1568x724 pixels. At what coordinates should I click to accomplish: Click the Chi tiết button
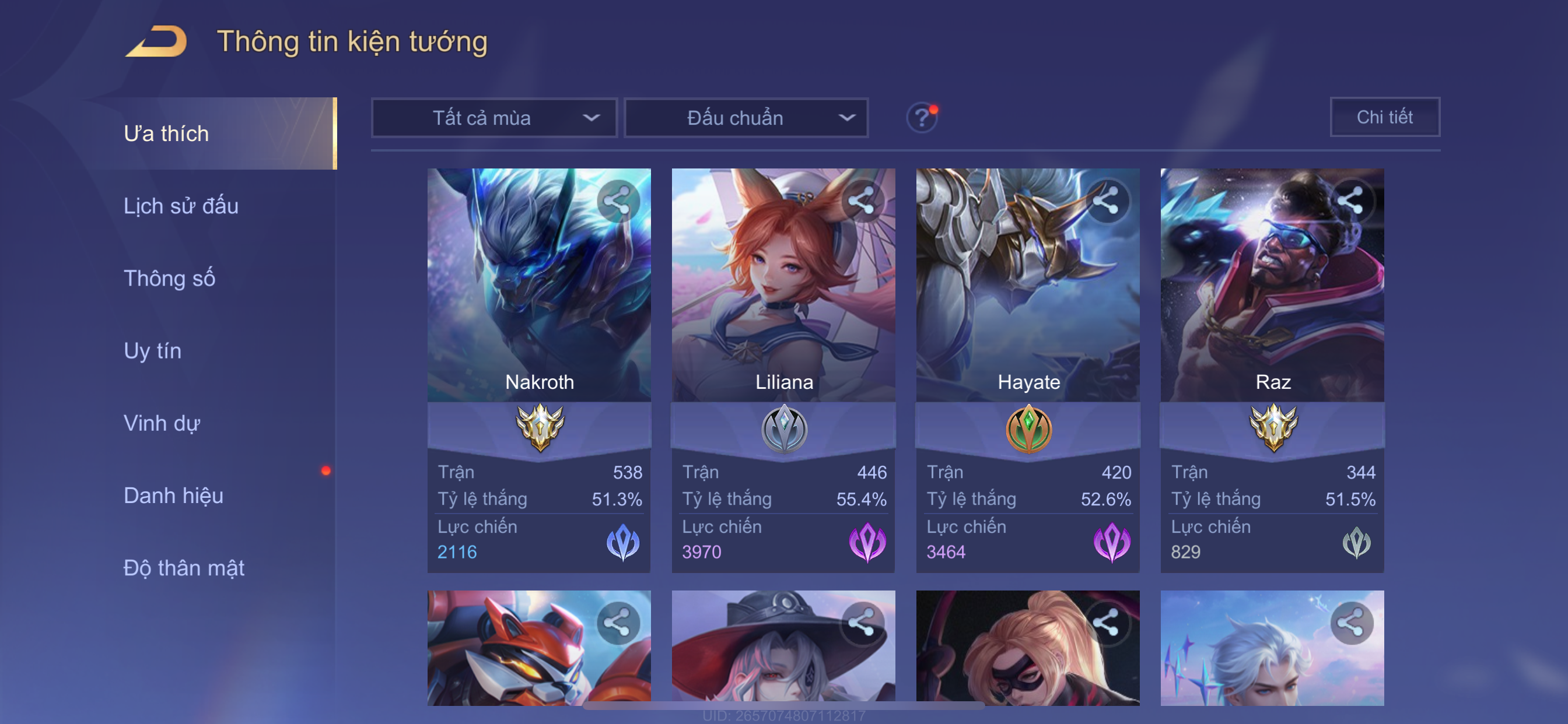point(1385,117)
